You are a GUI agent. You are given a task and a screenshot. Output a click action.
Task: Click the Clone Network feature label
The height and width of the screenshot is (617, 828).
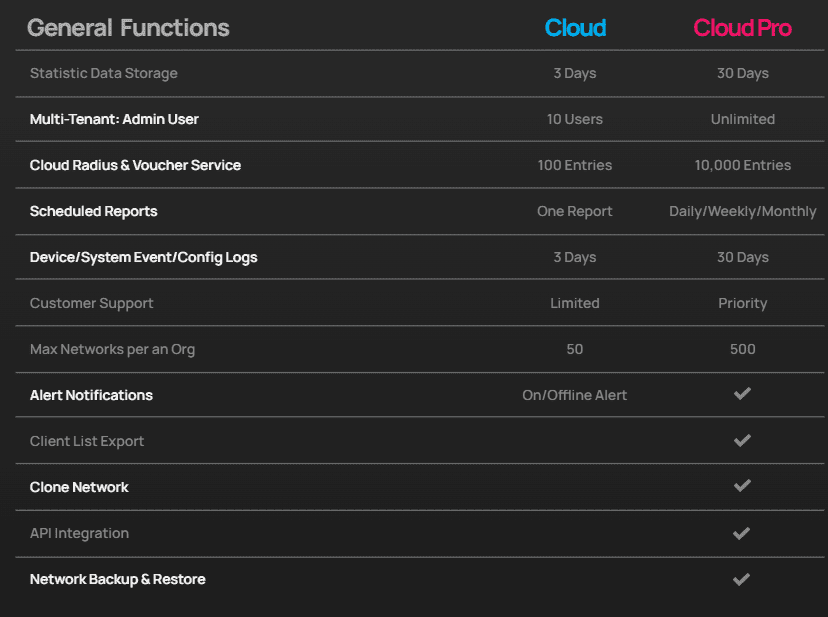coord(79,487)
